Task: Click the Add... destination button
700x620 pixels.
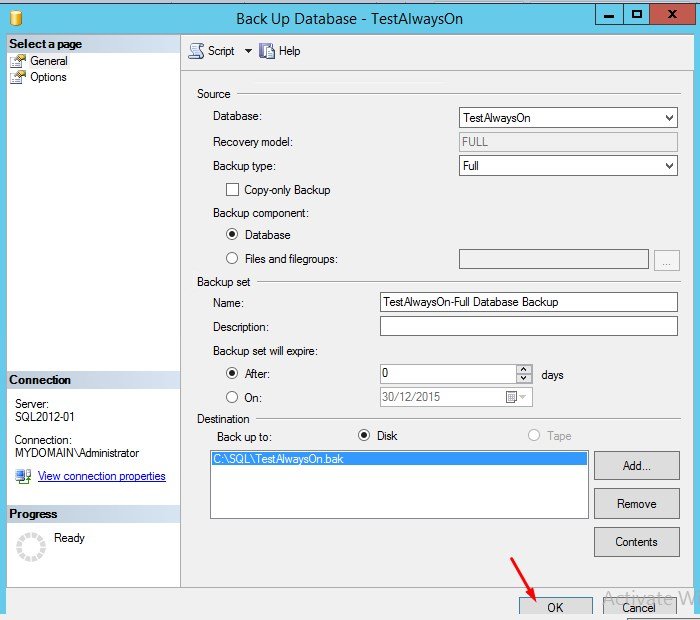Action: point(634,466)
